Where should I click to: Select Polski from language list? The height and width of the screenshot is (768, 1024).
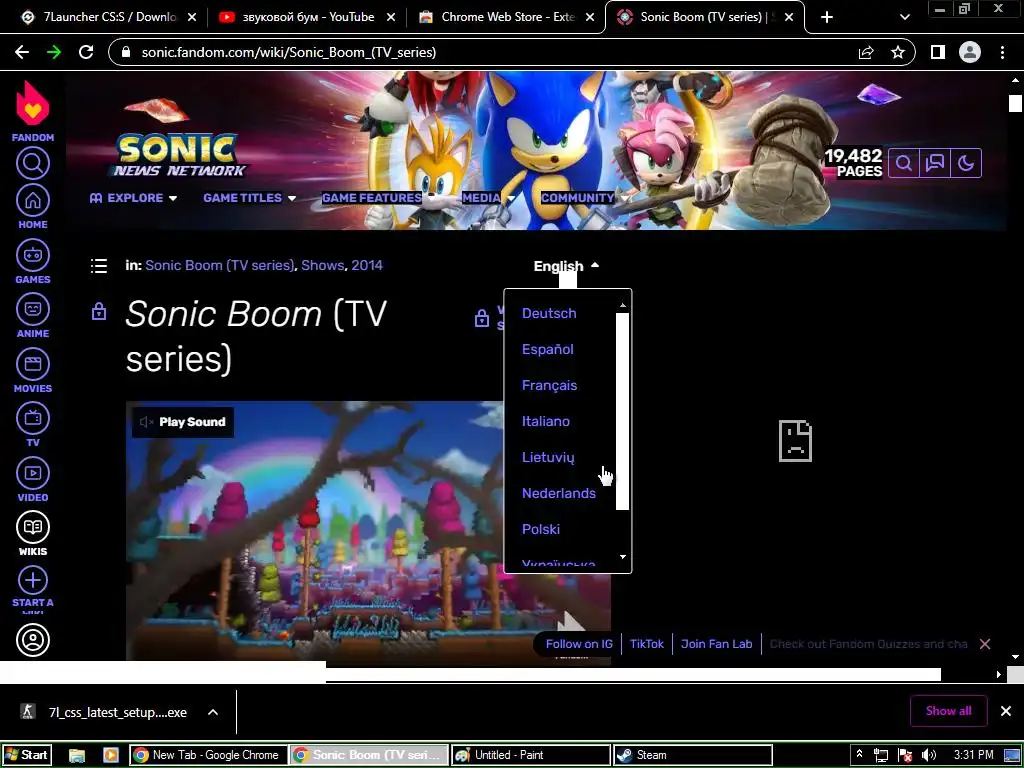click(541, 529)
